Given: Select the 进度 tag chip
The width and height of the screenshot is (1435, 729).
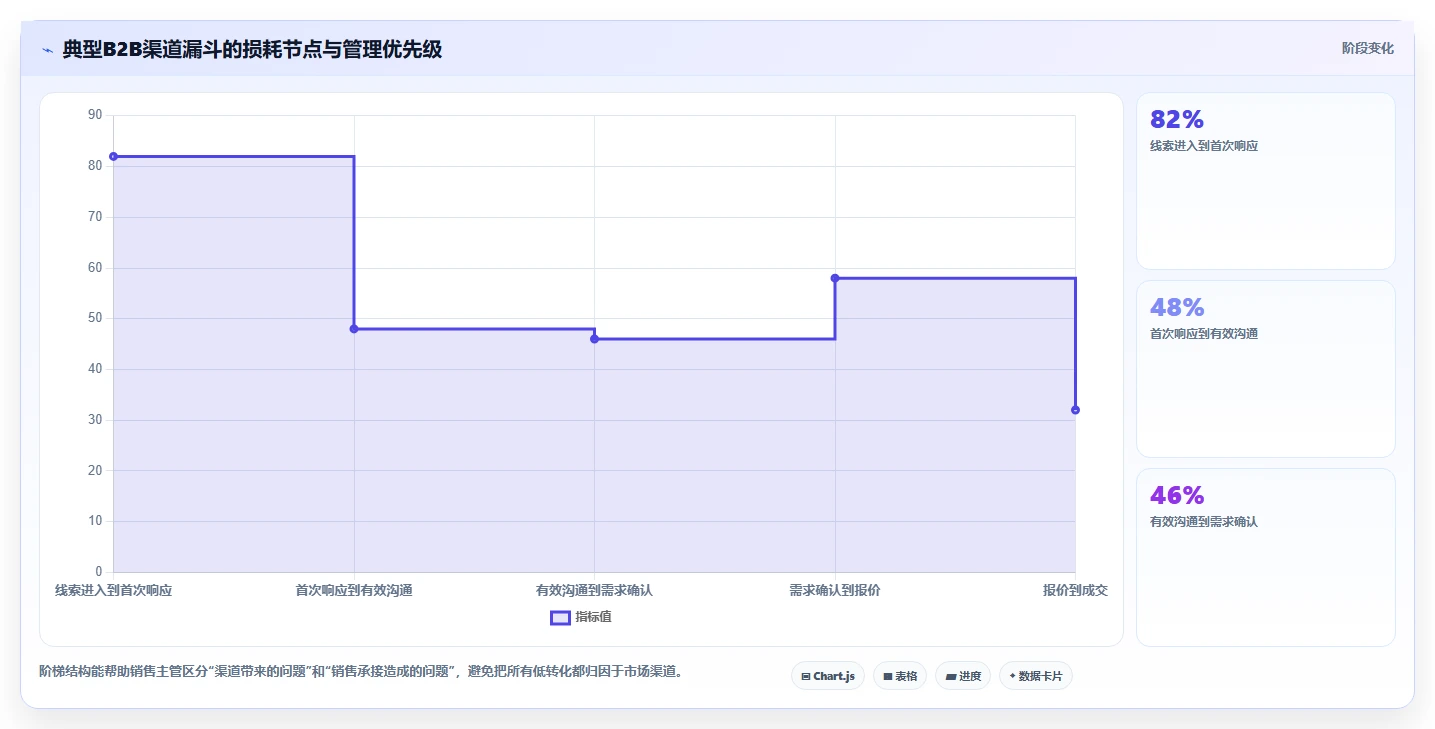Looking at the screenshot, I should pyautogui.click(x=963, y=676).
